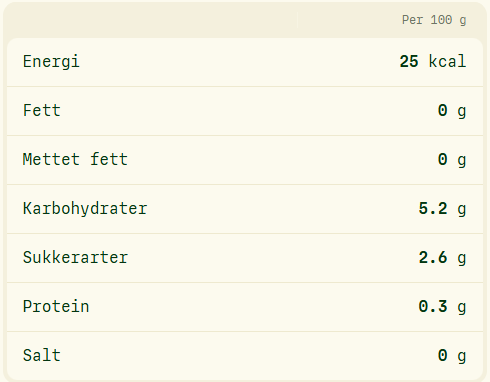
Task: Click the g unit beside Protein value
Action: pos(462,308)
